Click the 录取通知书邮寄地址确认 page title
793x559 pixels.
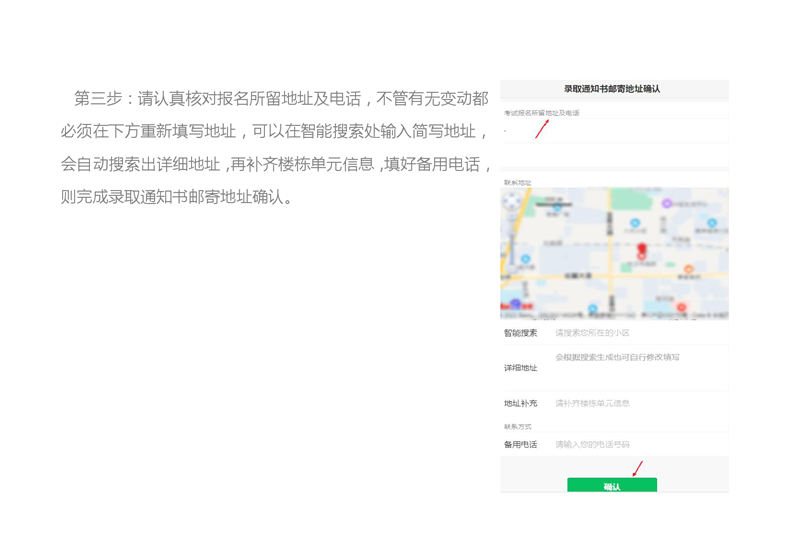point(612,89)
